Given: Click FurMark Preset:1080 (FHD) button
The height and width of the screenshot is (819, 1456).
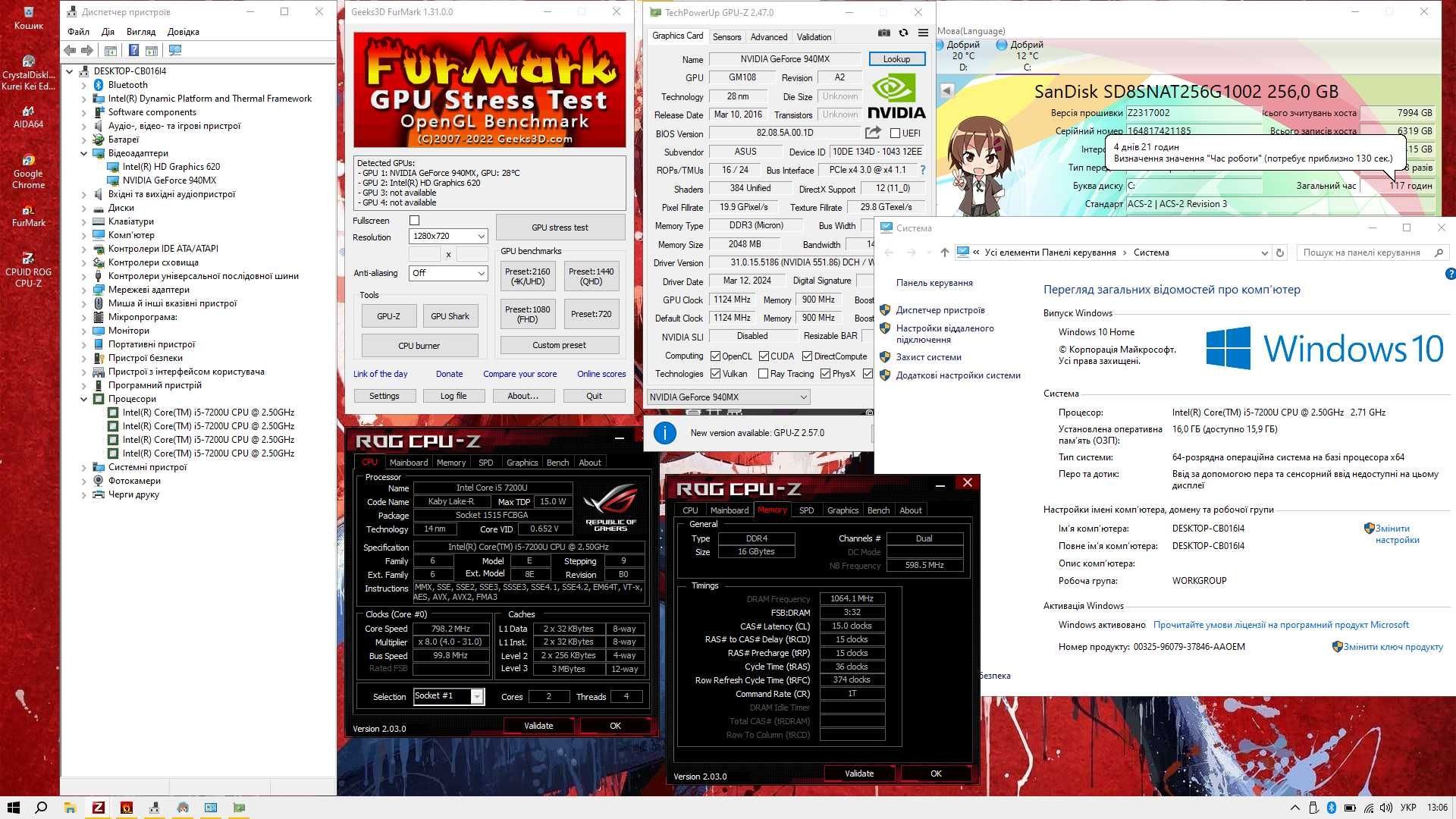Looking at the screenshot, I should coord(528,314).
